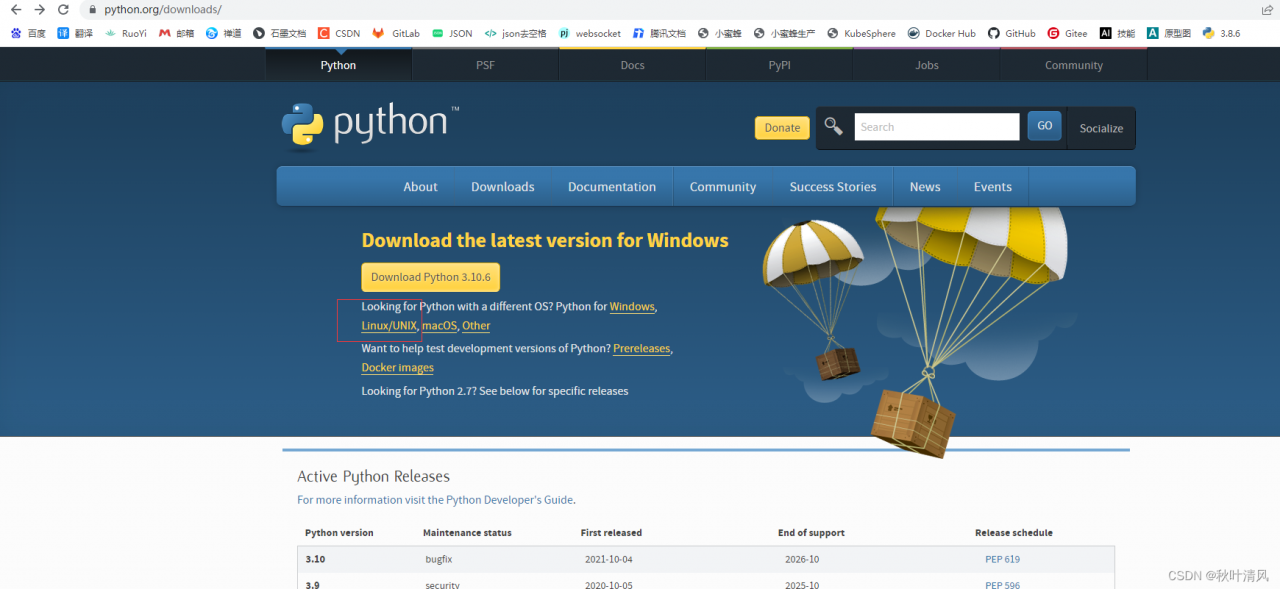Open the RuoYi bookmark
The width and height of the screenshot is (1280, 589).
[125, 33]
